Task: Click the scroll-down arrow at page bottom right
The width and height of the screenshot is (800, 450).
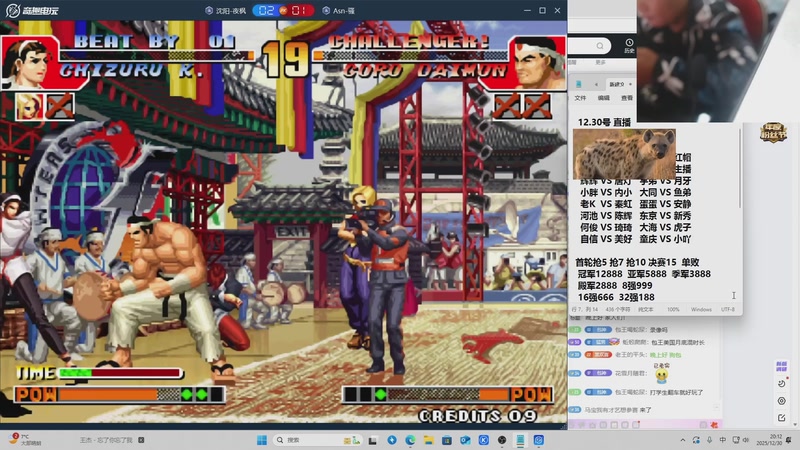Action: [795, 424]
